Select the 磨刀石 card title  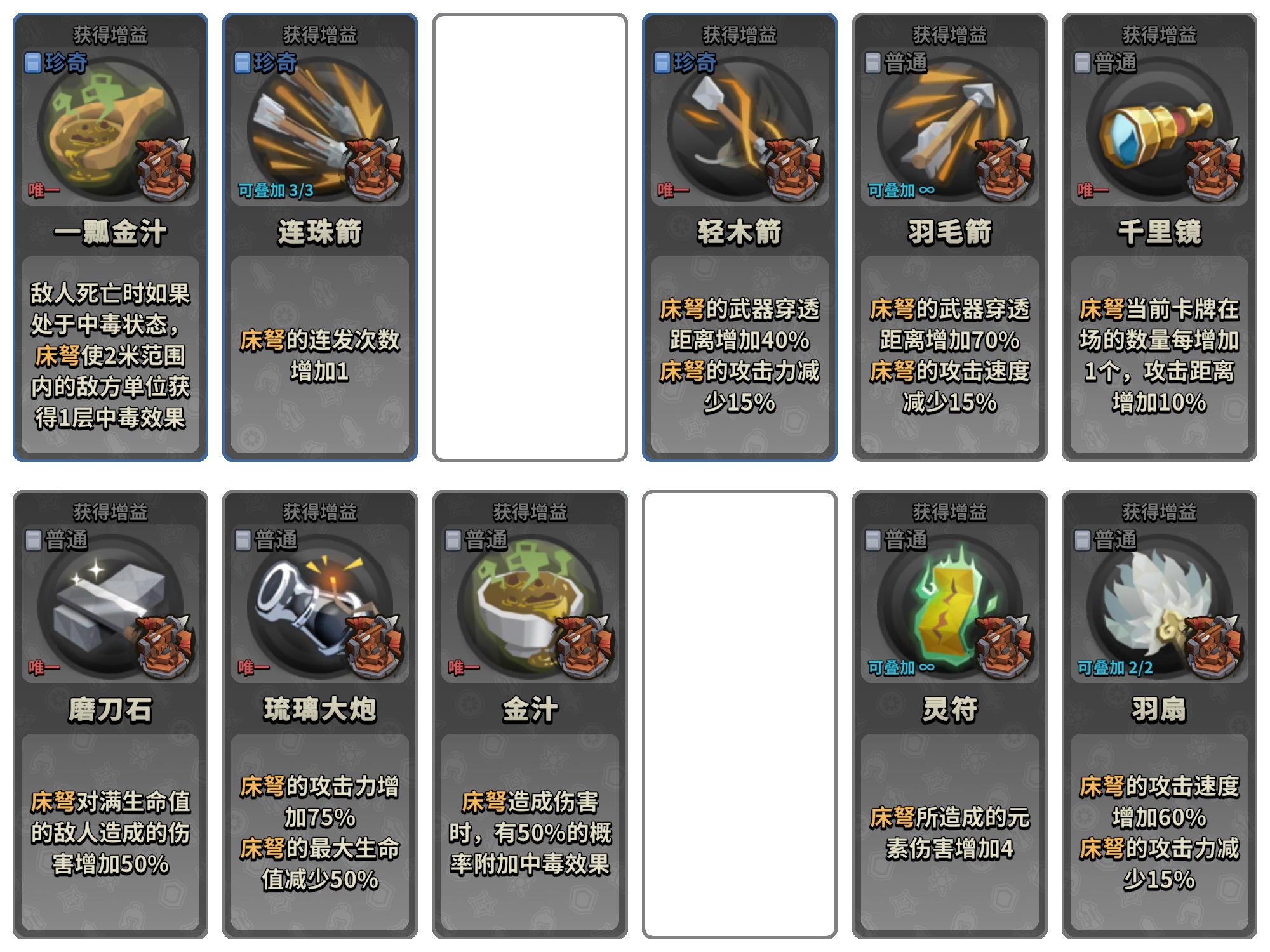point(110,710)
